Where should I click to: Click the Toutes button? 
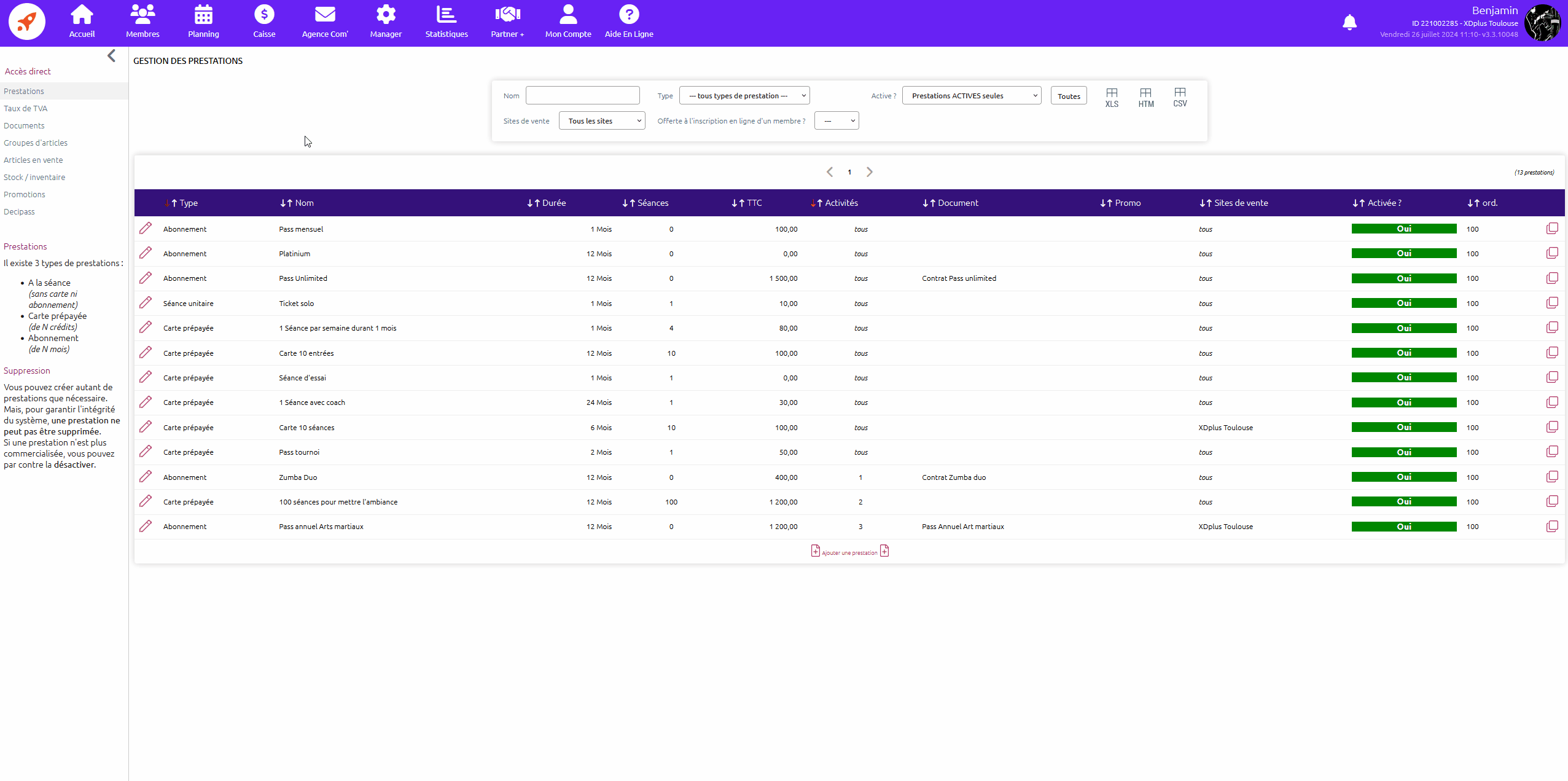click(1069, 96)
